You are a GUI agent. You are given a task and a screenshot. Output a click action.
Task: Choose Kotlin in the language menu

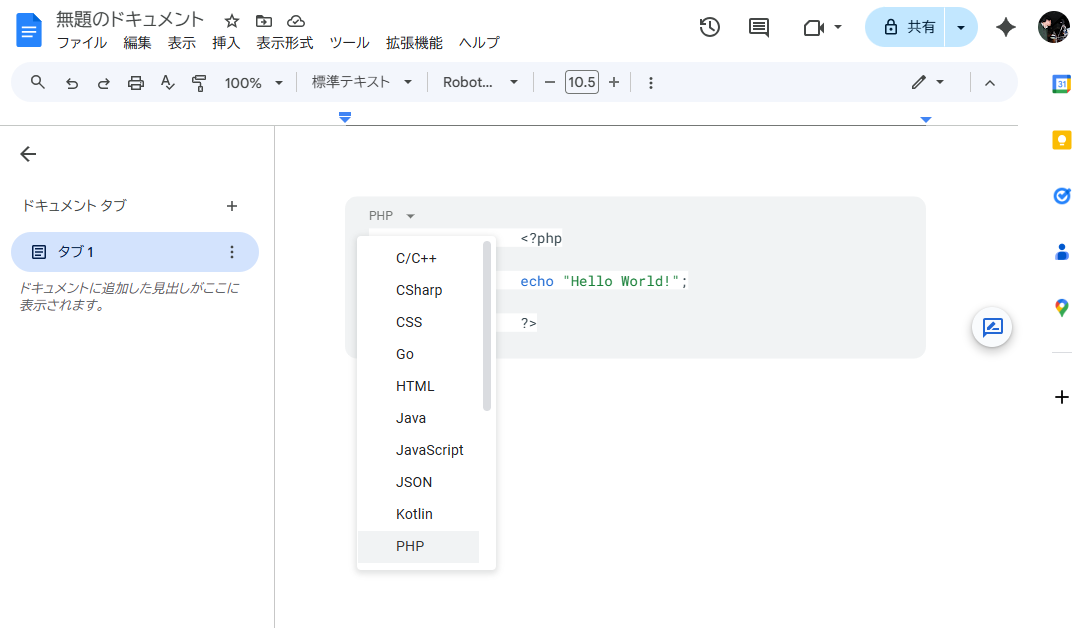tap(414, 514)
